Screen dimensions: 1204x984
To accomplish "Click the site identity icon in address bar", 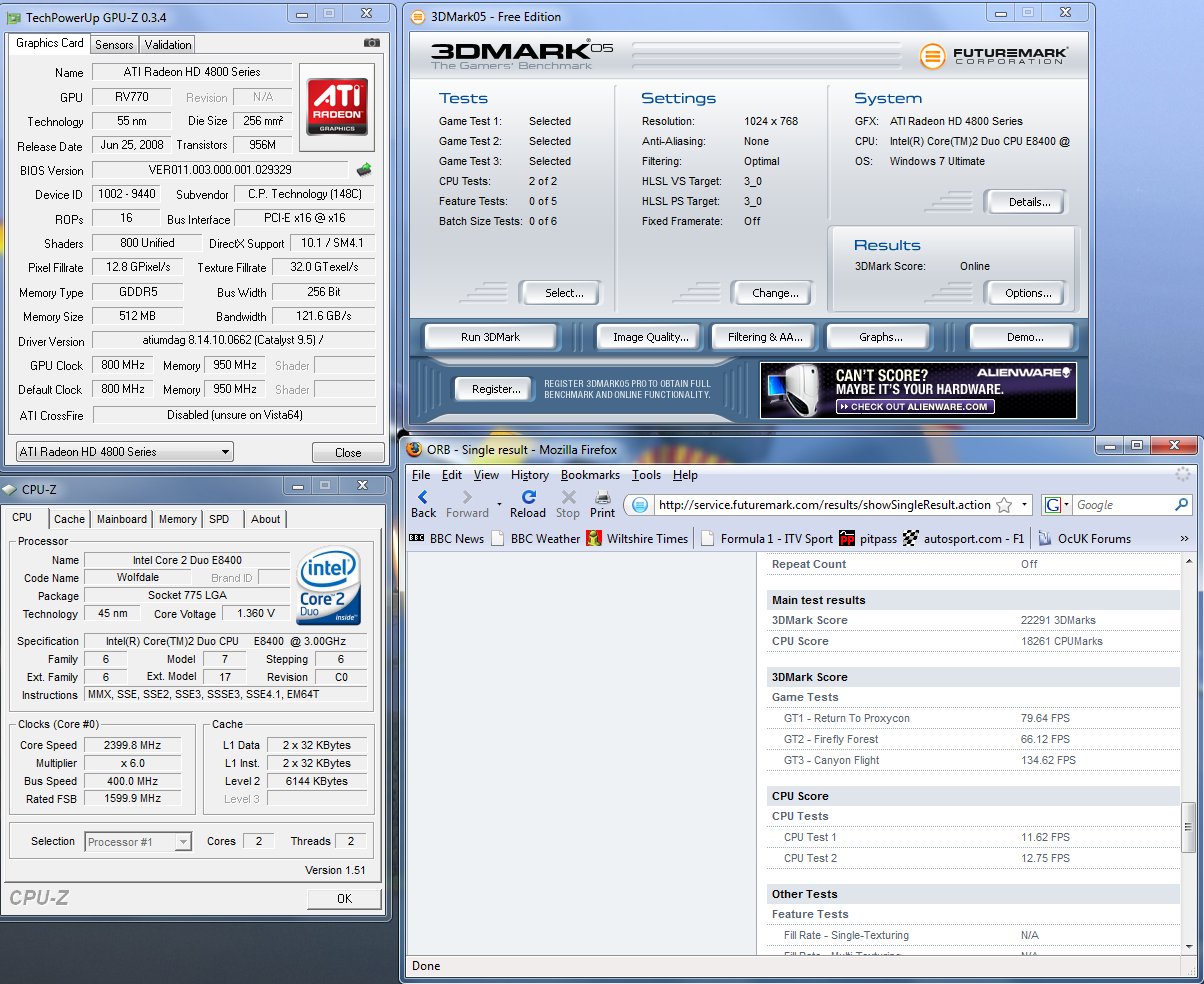I will click(x=641, y=505).
